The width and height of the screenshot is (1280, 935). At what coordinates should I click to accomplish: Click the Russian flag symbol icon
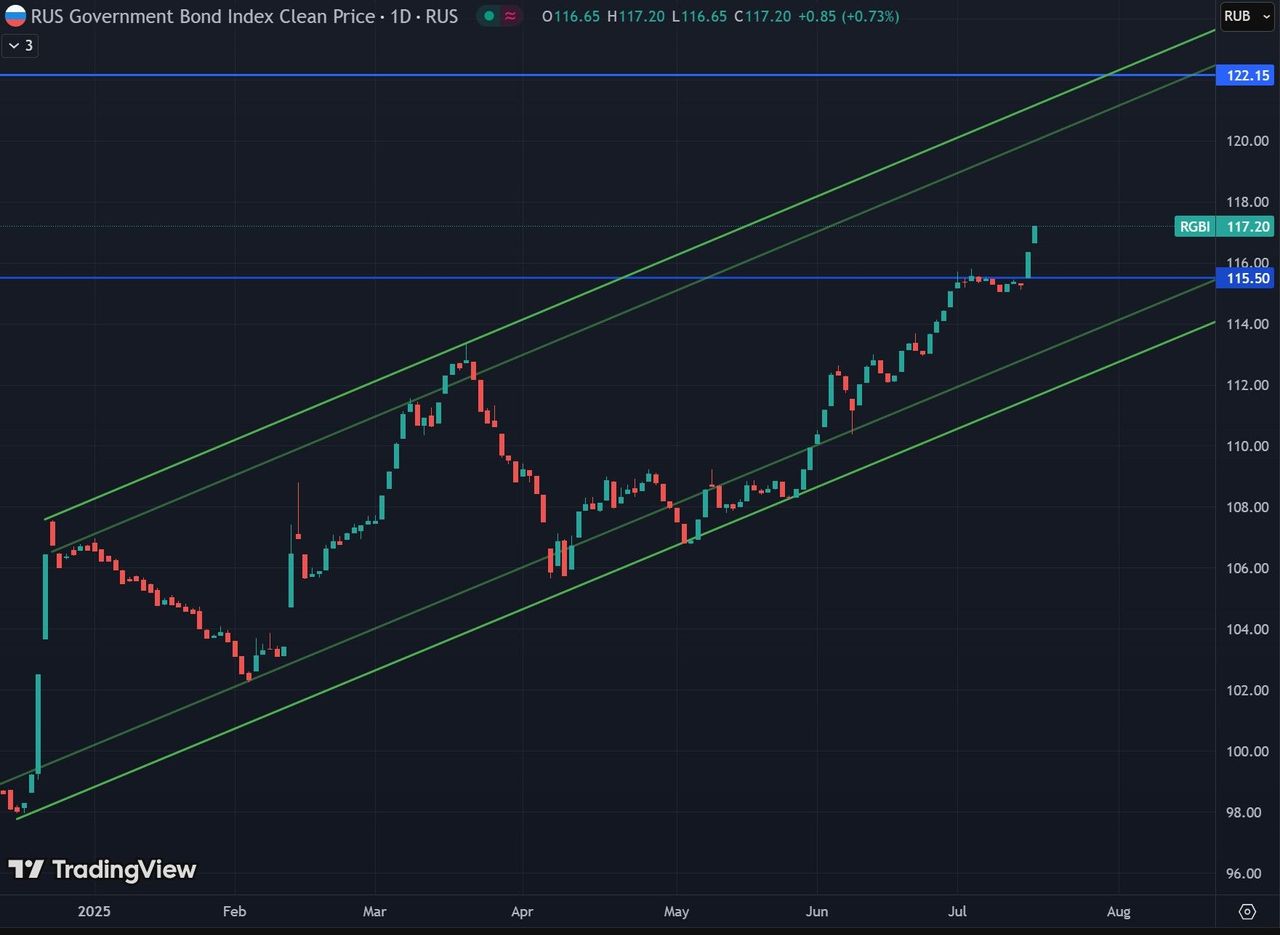(16, 16)
